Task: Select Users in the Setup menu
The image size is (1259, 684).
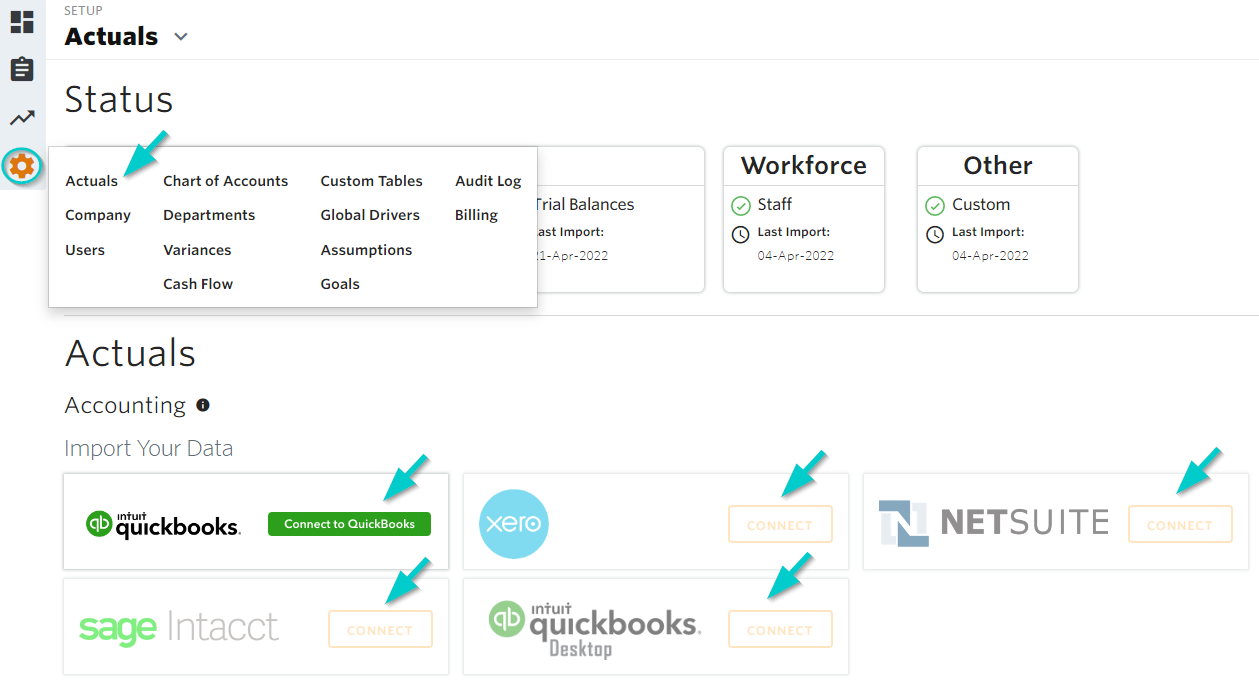Action: point(85,250)
